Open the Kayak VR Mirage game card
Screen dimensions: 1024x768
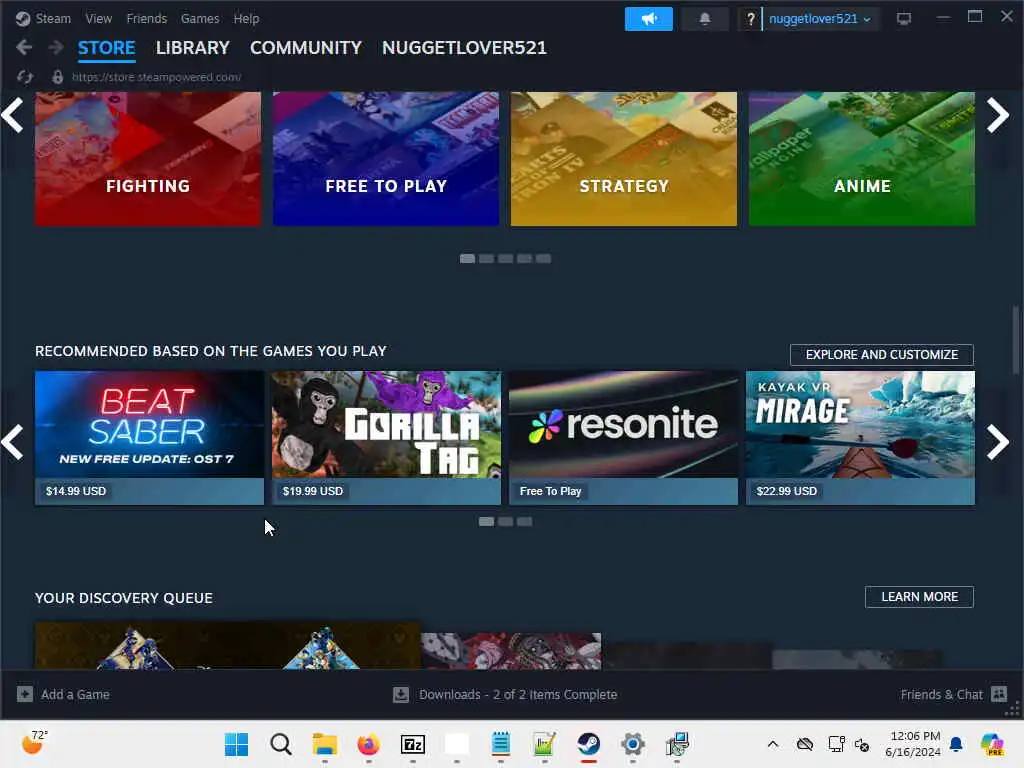(860, 438)
